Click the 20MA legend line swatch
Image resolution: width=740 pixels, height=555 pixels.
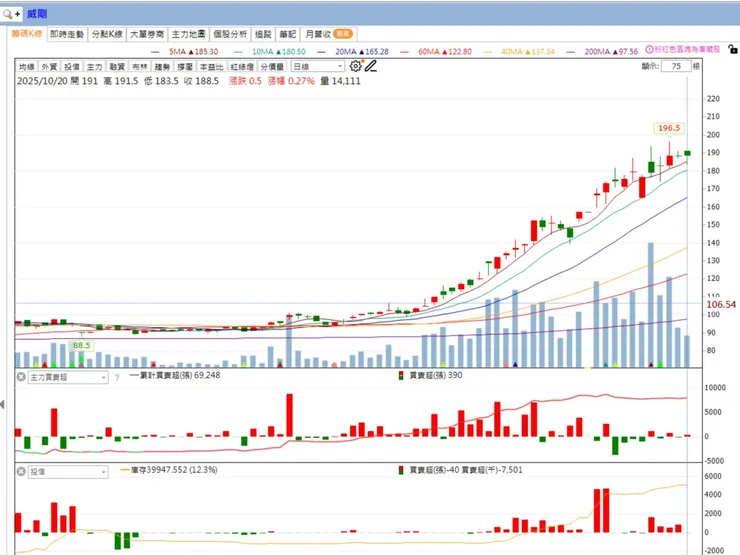click(321, 52)
